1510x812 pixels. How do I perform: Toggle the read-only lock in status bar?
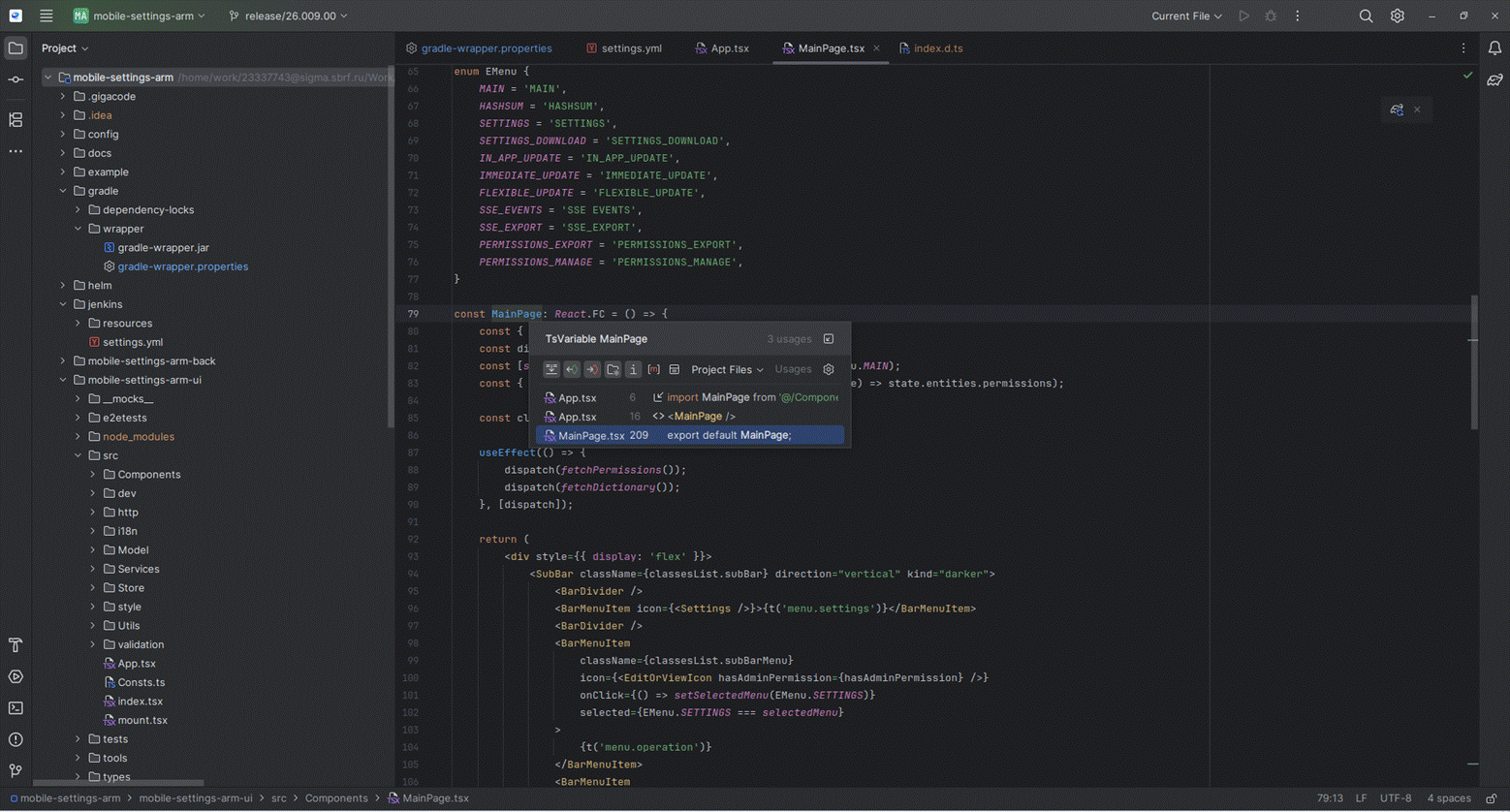(x=1492, y=798)
